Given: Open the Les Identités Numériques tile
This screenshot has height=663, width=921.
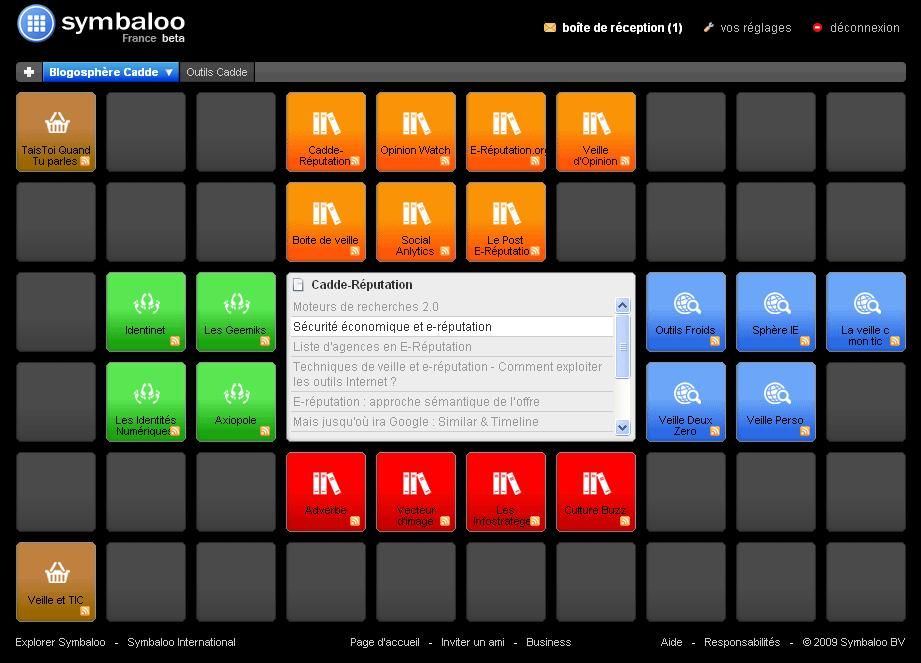Looking at the screenshot, I should (146, 402).
